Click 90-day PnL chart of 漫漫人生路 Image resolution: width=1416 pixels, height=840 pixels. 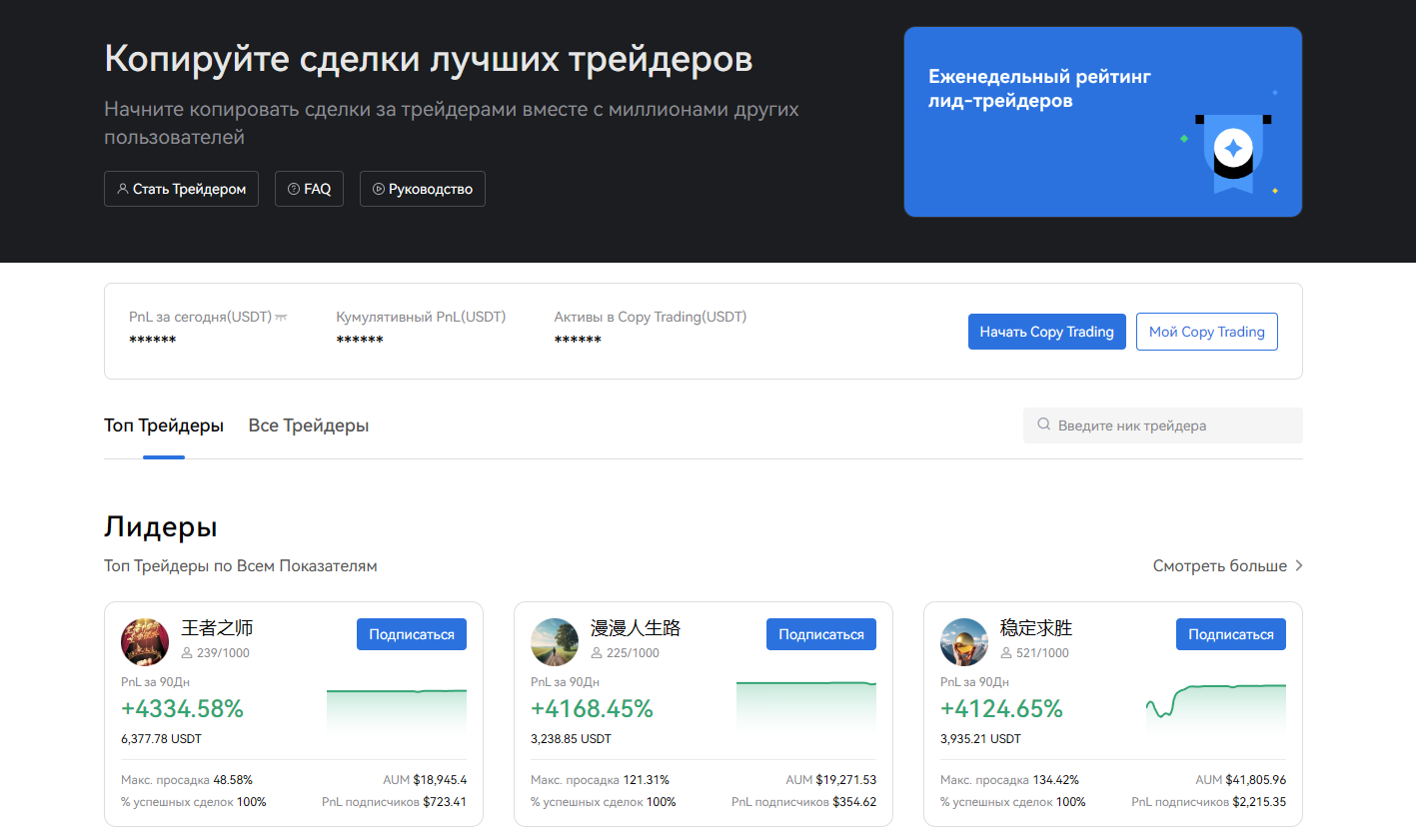805,707
